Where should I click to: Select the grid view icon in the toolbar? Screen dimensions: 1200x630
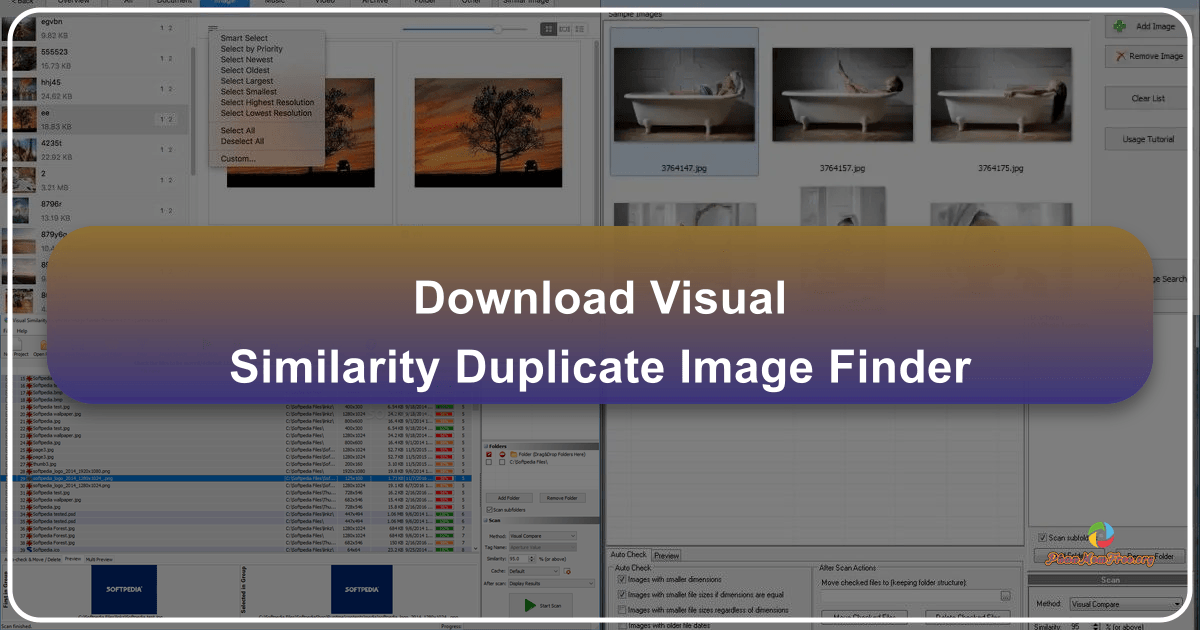549,29
